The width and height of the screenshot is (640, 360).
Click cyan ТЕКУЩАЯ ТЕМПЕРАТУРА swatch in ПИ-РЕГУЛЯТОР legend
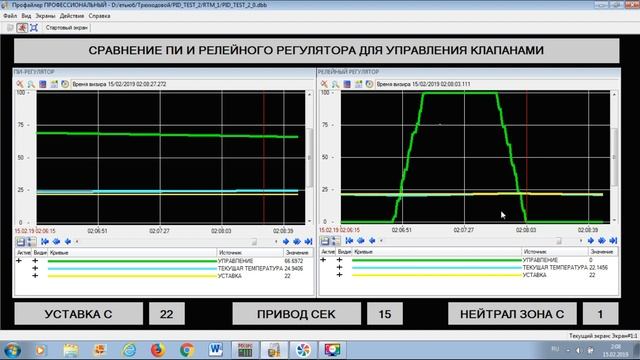point(132,268)
